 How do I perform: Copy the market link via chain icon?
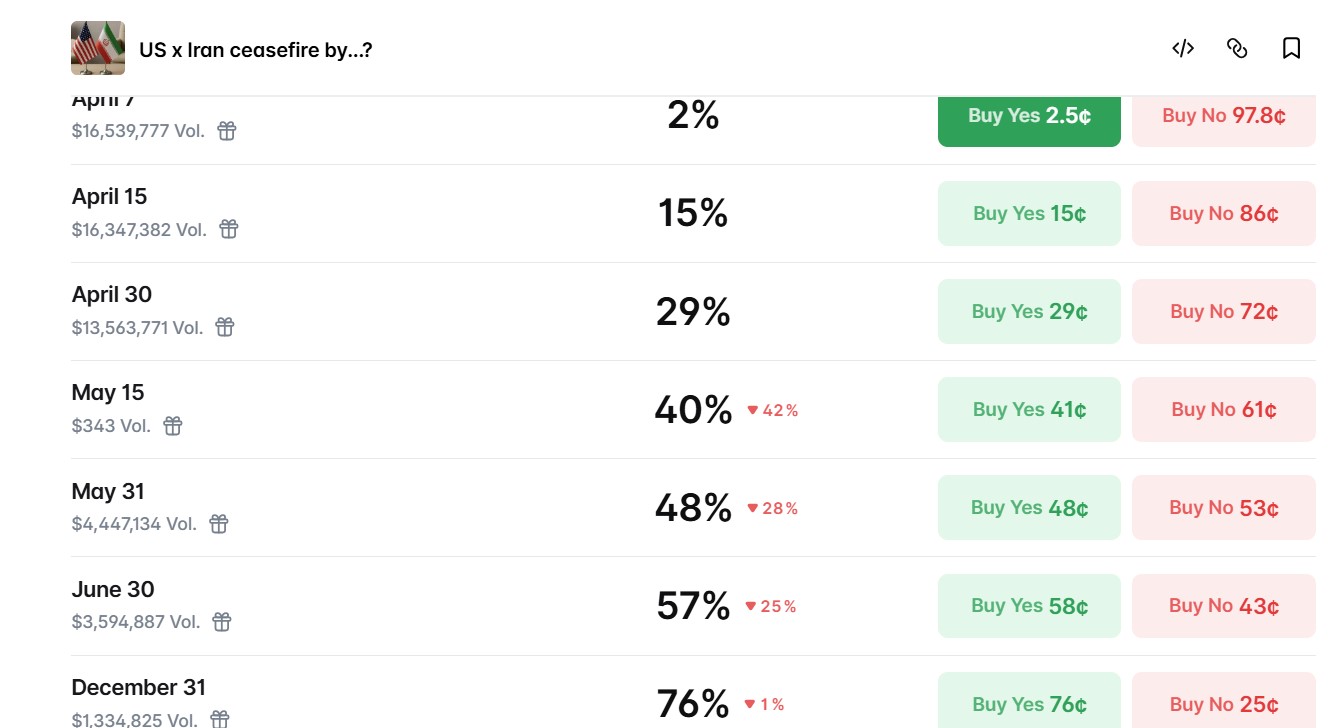[1237, 48]
